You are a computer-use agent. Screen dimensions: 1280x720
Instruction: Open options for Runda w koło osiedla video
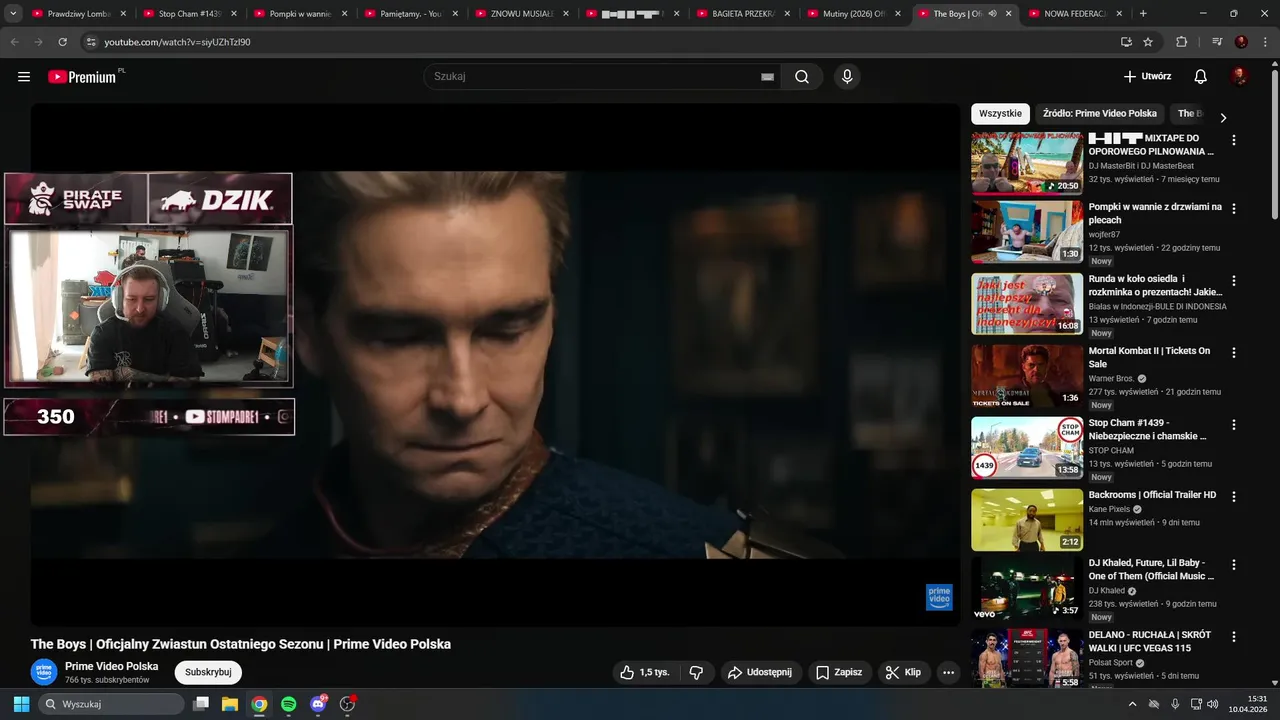pos(1233,281)
